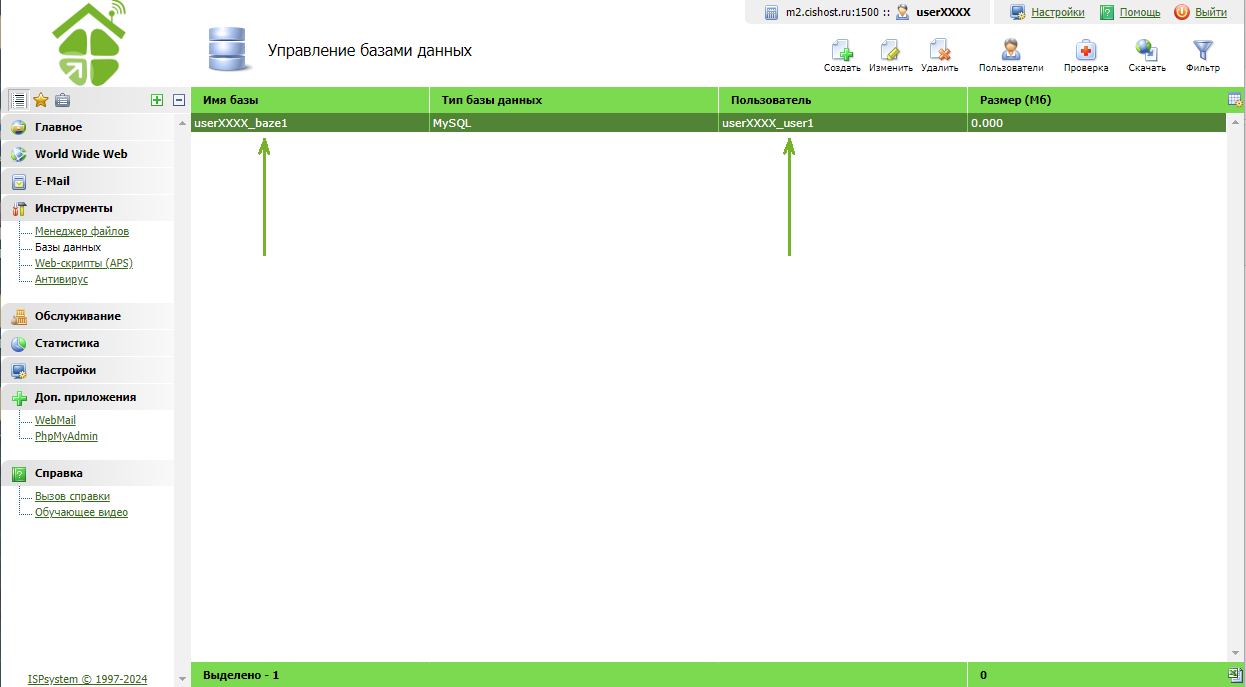
Task: Open the PhpMyAdmin link
Action: point(66,436)
